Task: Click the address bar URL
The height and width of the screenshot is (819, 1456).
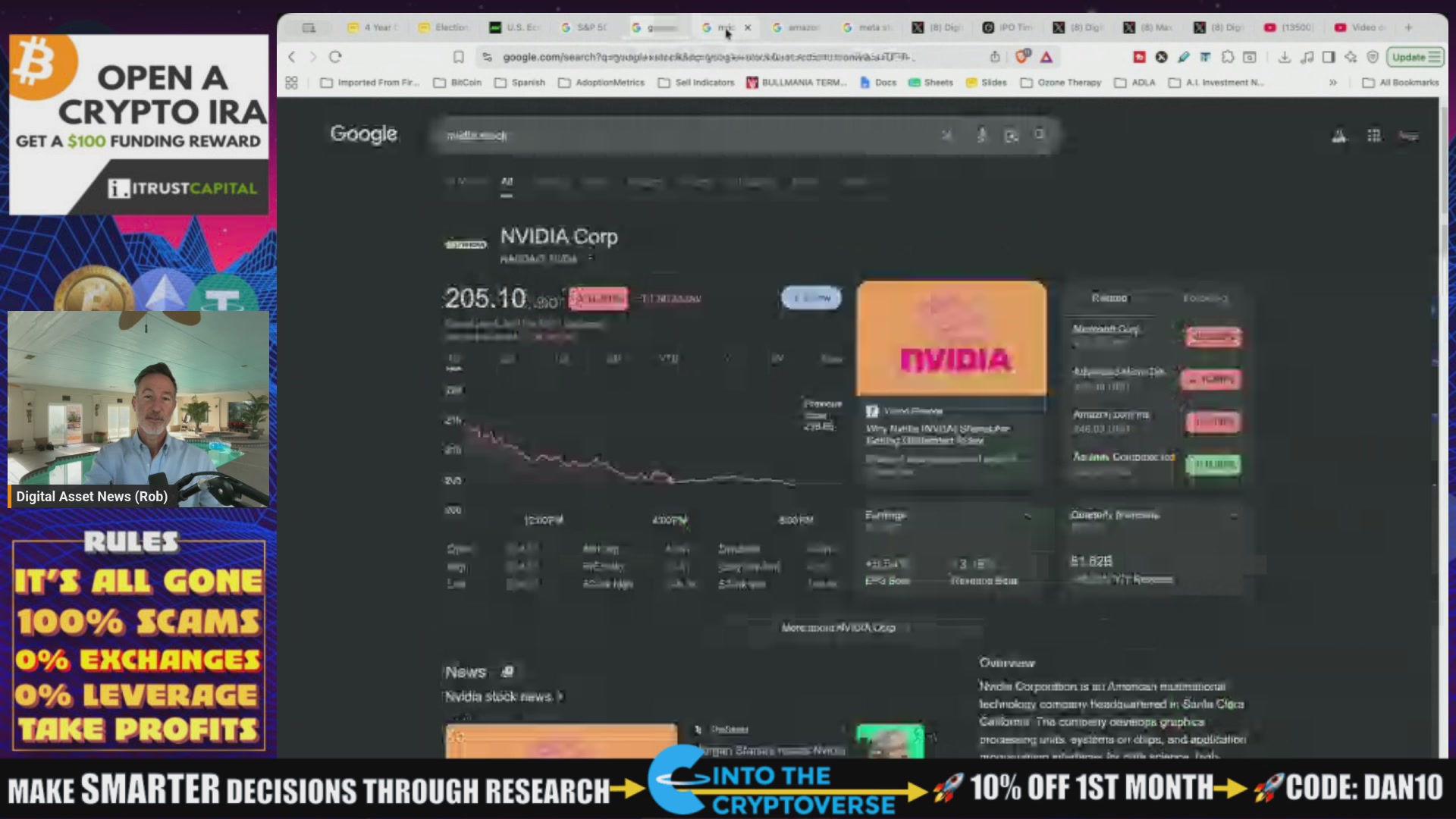Action: (x=709, y=57)
